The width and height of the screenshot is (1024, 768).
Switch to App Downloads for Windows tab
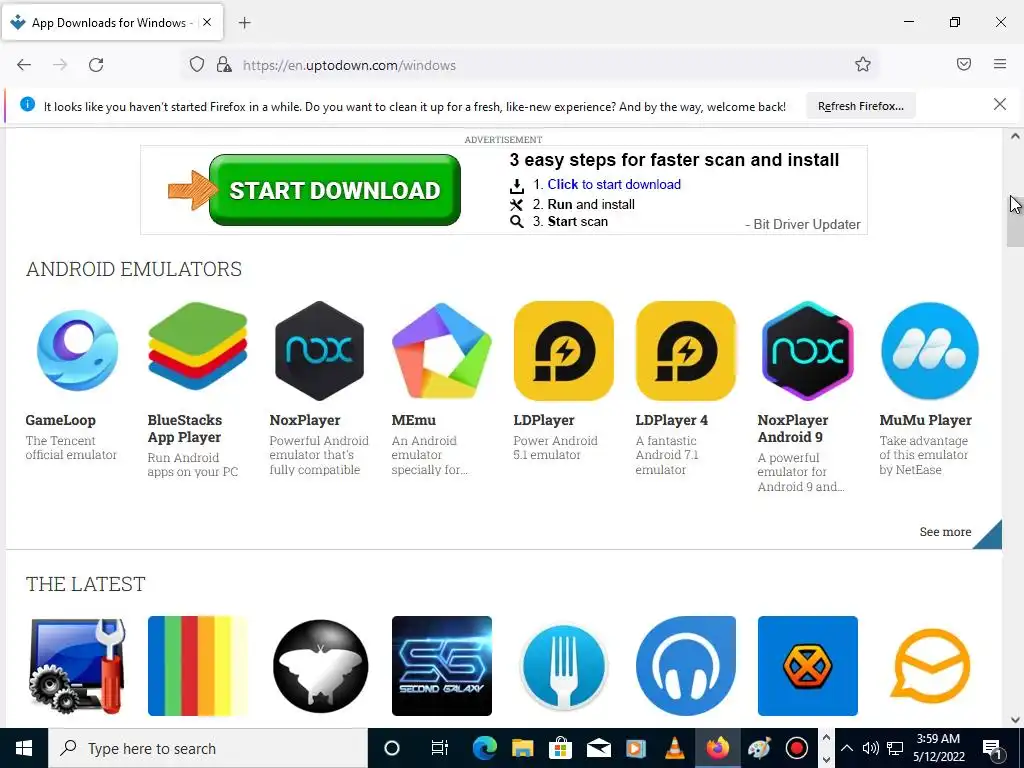112,22
